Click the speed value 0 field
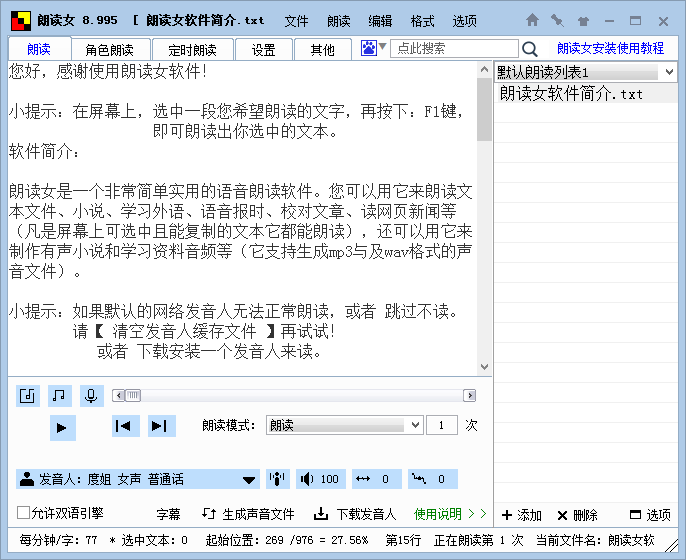This screenshot has height=560, width=686. [385, 479]
